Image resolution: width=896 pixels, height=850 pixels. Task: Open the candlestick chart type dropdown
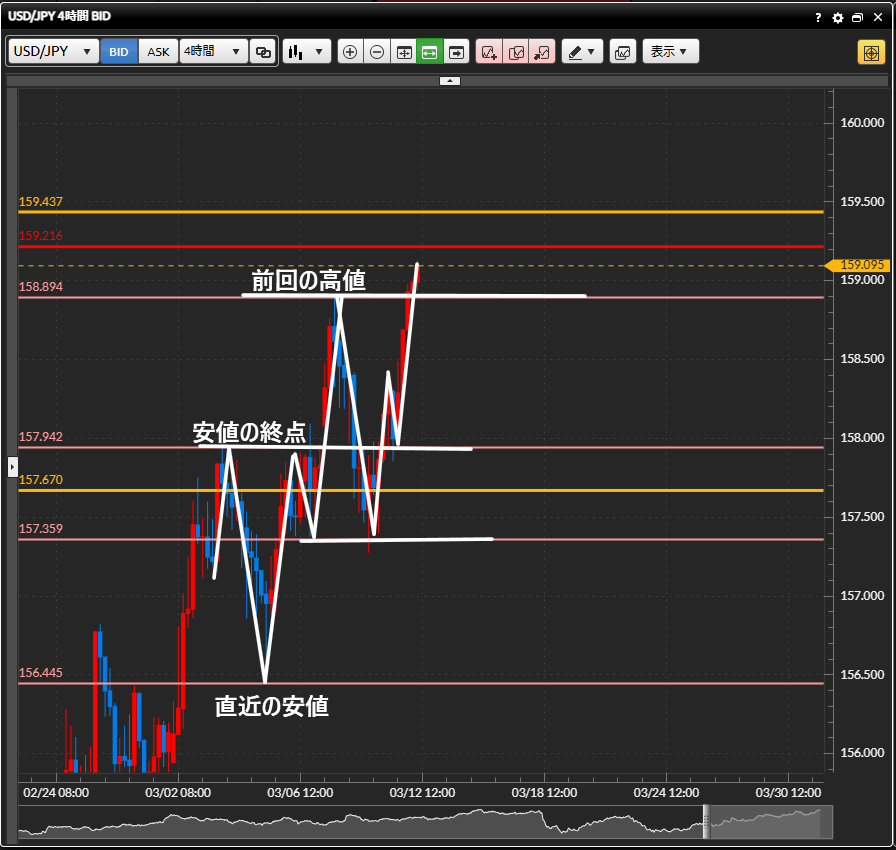click(x=307, y=52)
